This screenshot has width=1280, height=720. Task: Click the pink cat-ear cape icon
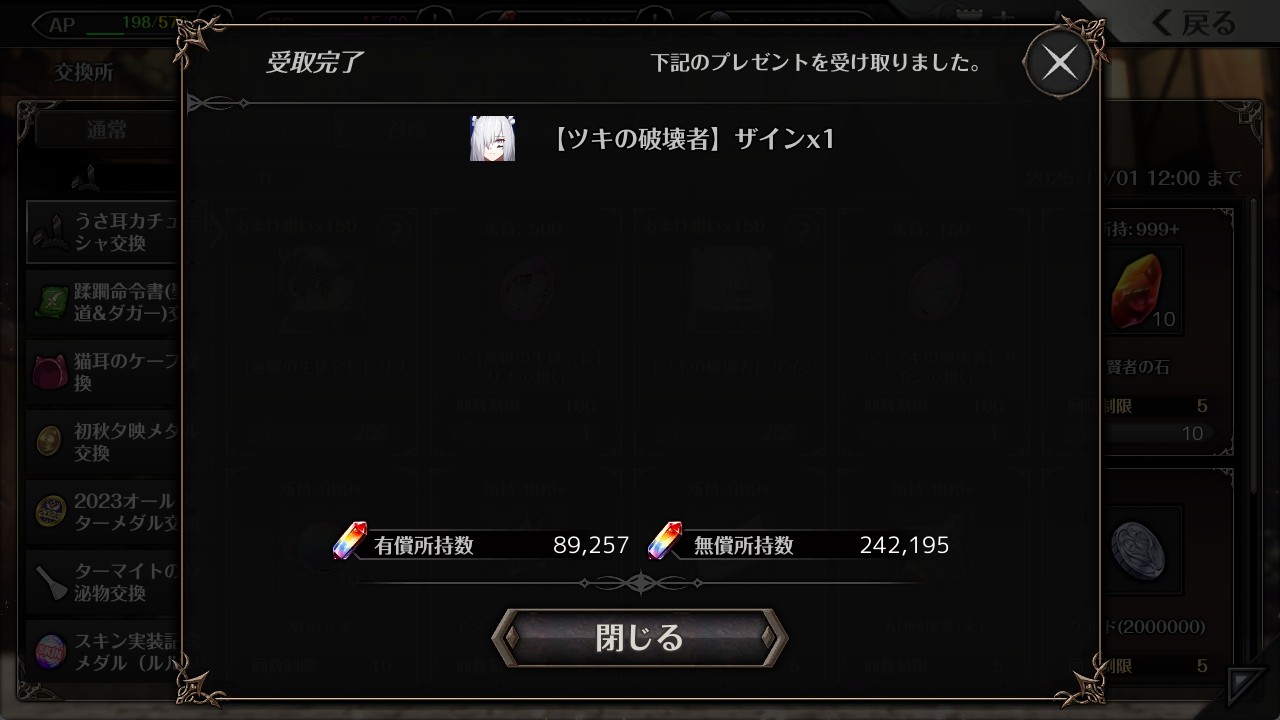50,372
